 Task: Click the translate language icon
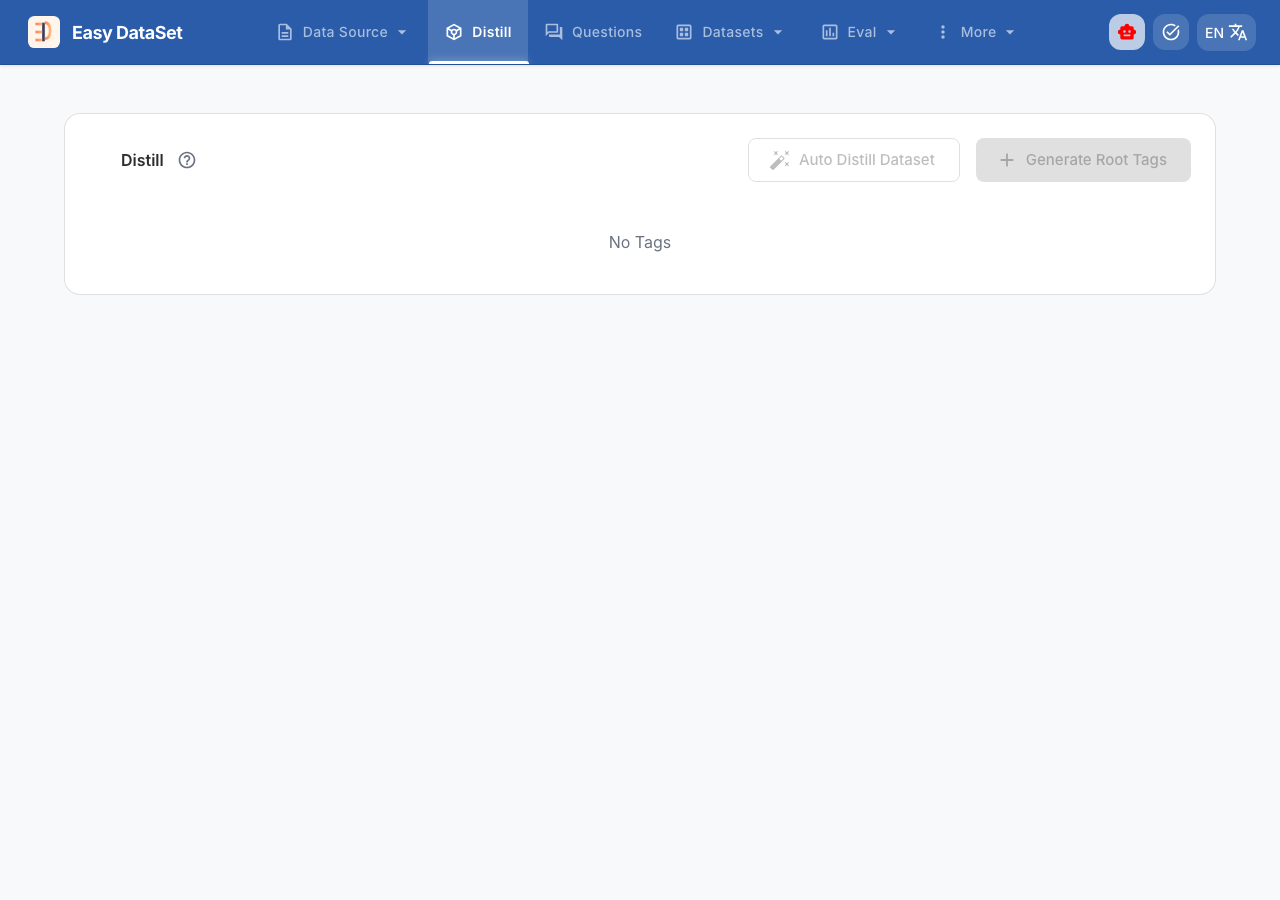[1238, 32]
